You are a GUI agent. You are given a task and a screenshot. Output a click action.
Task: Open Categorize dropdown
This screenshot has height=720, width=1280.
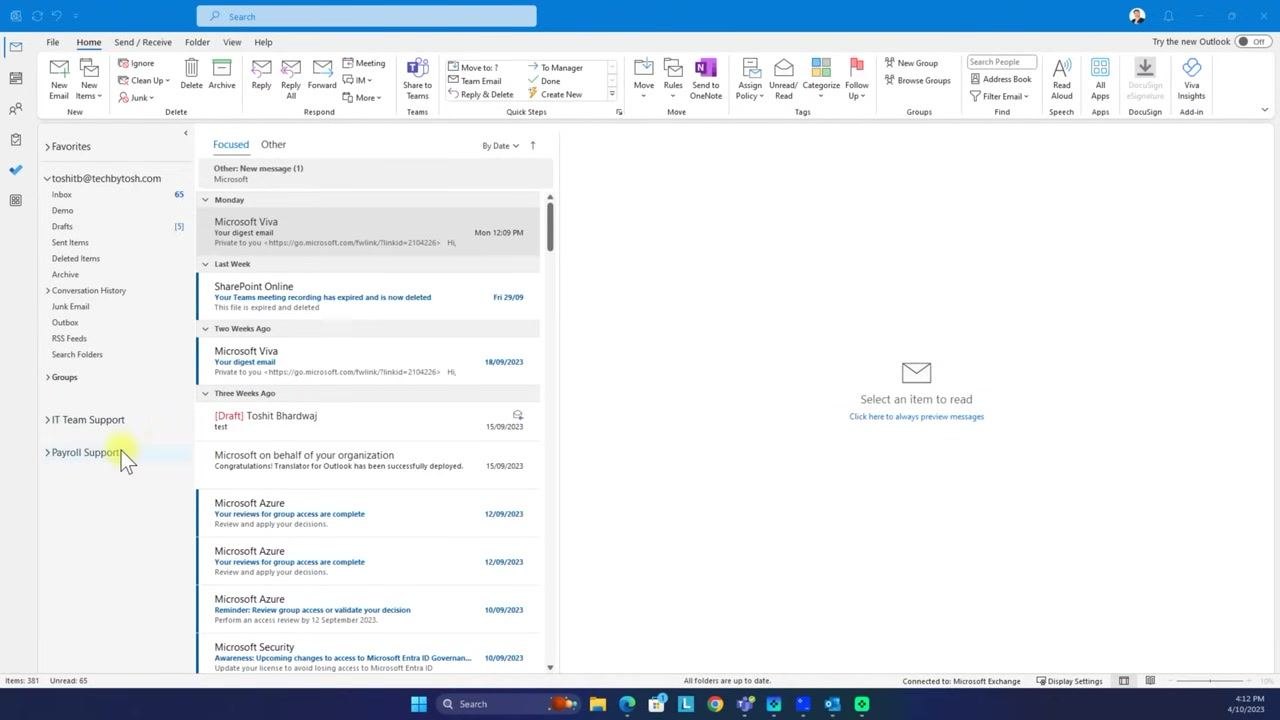pyautogui.click(x=821, y=79)
